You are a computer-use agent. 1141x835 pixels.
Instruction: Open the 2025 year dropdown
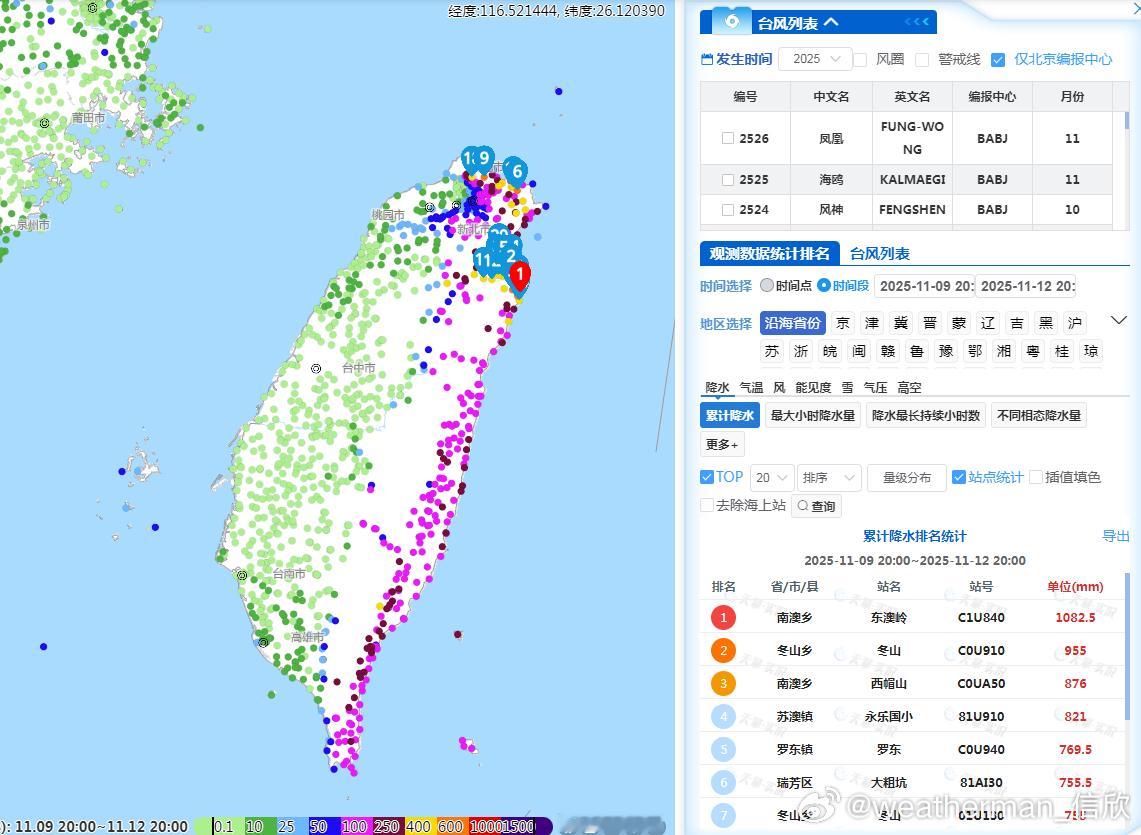click(815, 59)
